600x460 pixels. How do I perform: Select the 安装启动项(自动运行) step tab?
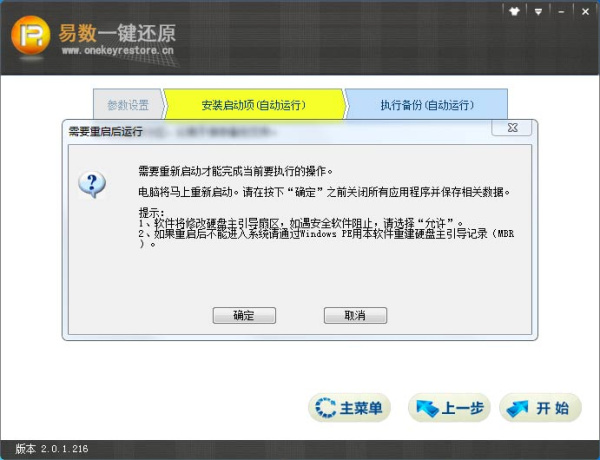[x=253, y=105]
